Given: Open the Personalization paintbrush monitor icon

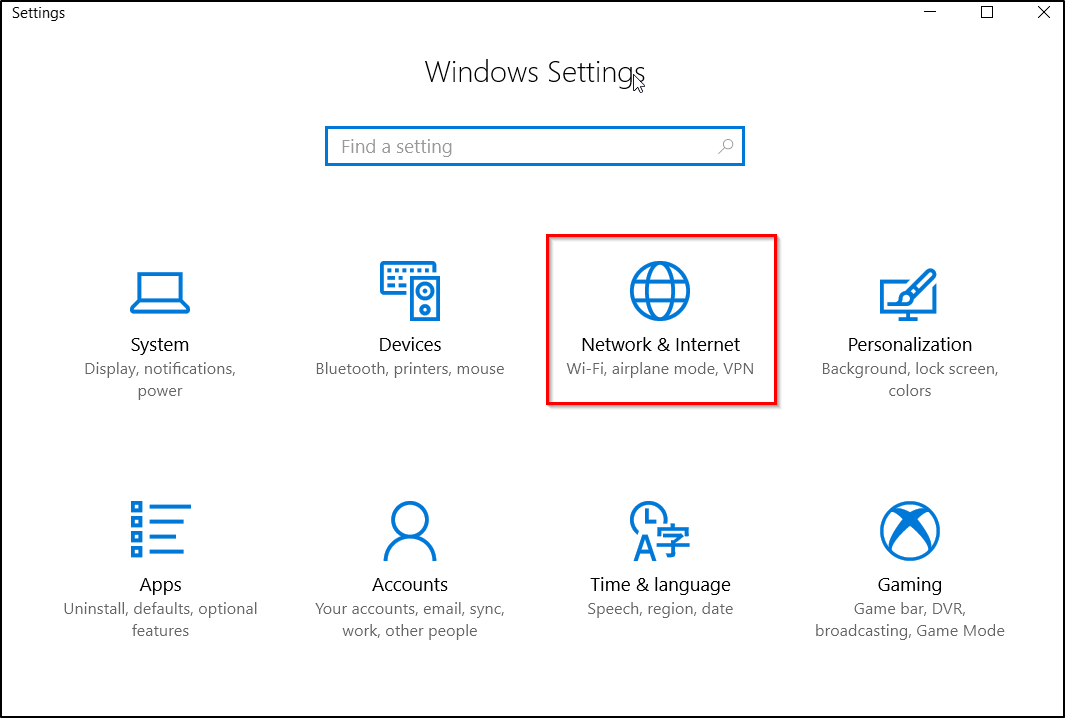Looking at the screenshot, I should 909,294.
